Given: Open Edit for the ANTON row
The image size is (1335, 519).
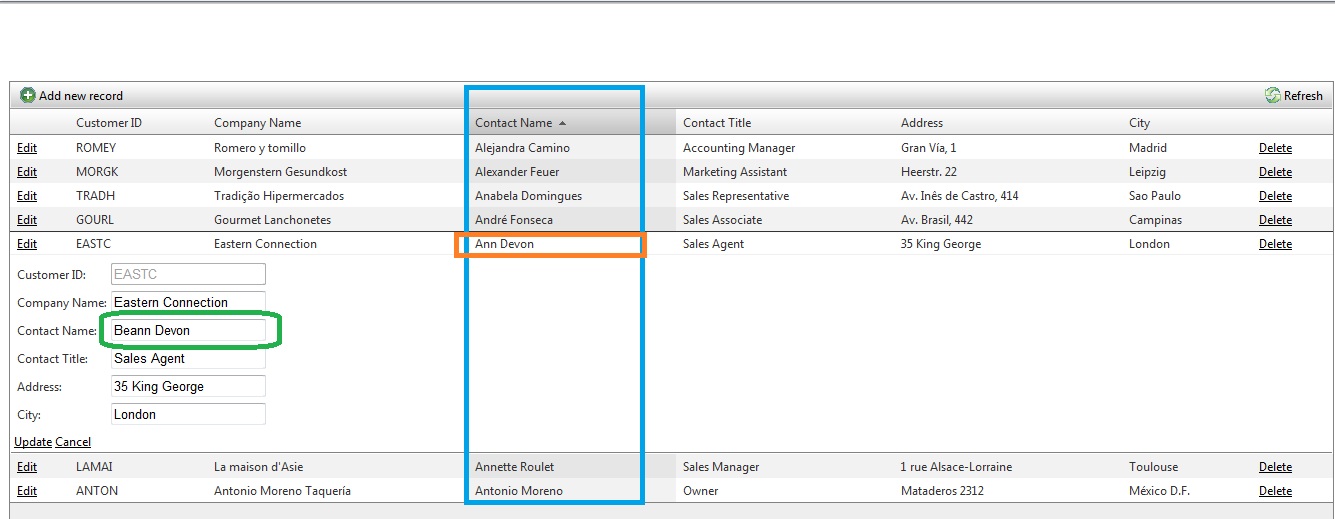Looking at the screenshot, I should coord(27,491).
